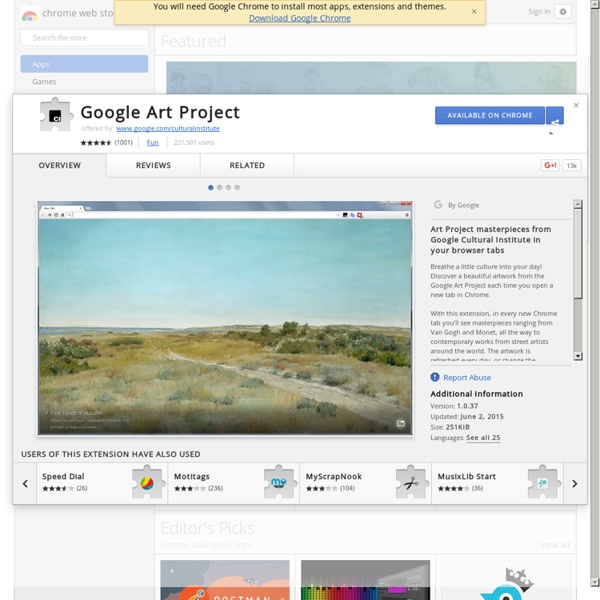Image resolution: width=600 pixels, height=600 pixels.
Task: Open the Speed Dial title
Action: 63,476
